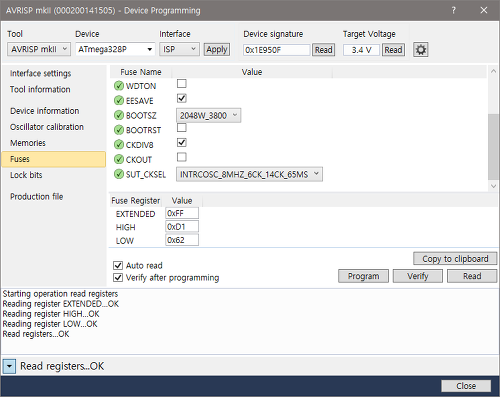Click the Device signature field 0x1E950F
Viewport: 500px width, 397px height.
[277, 50]
